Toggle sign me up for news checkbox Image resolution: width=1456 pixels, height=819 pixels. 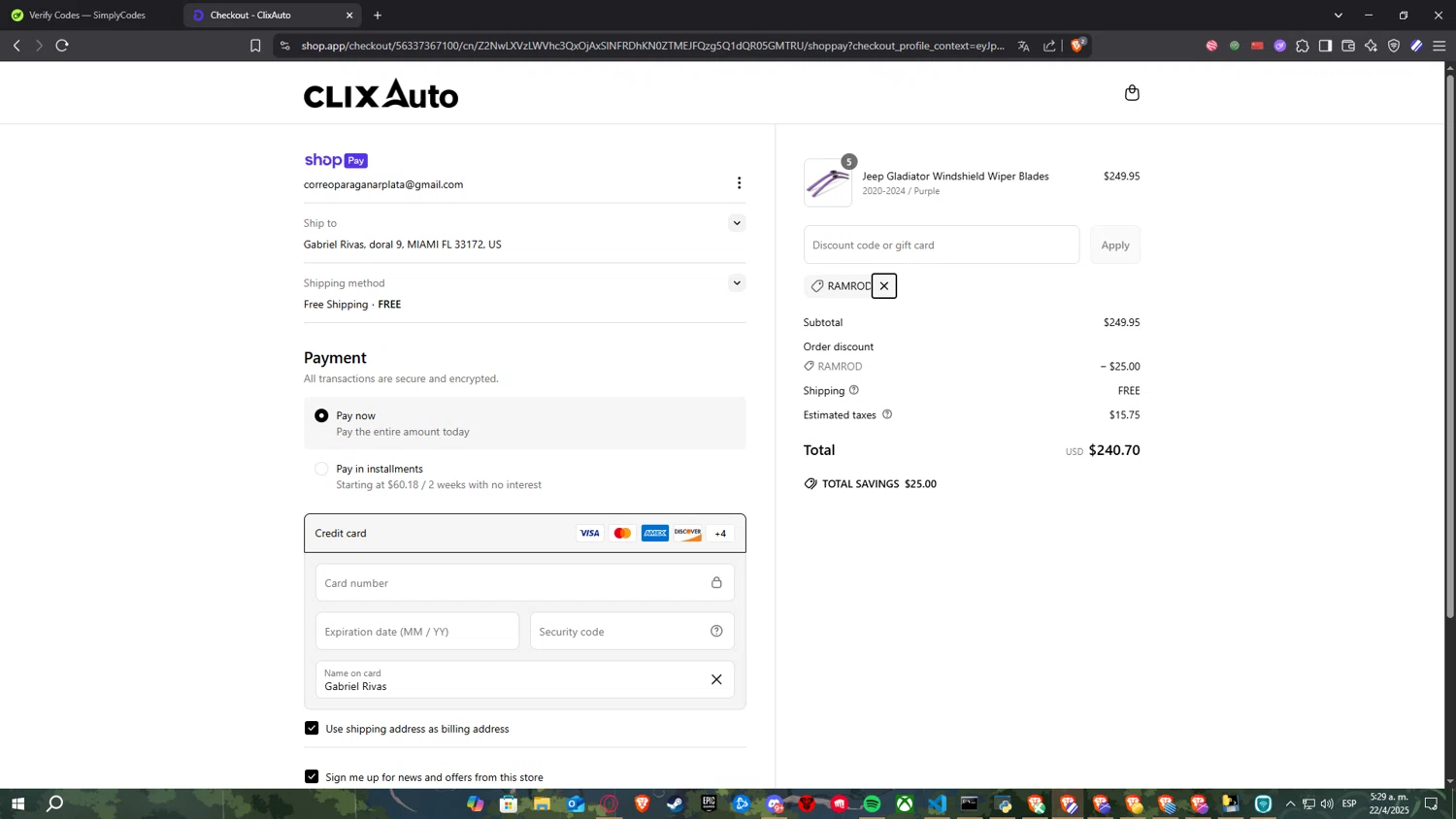(312, 776)
